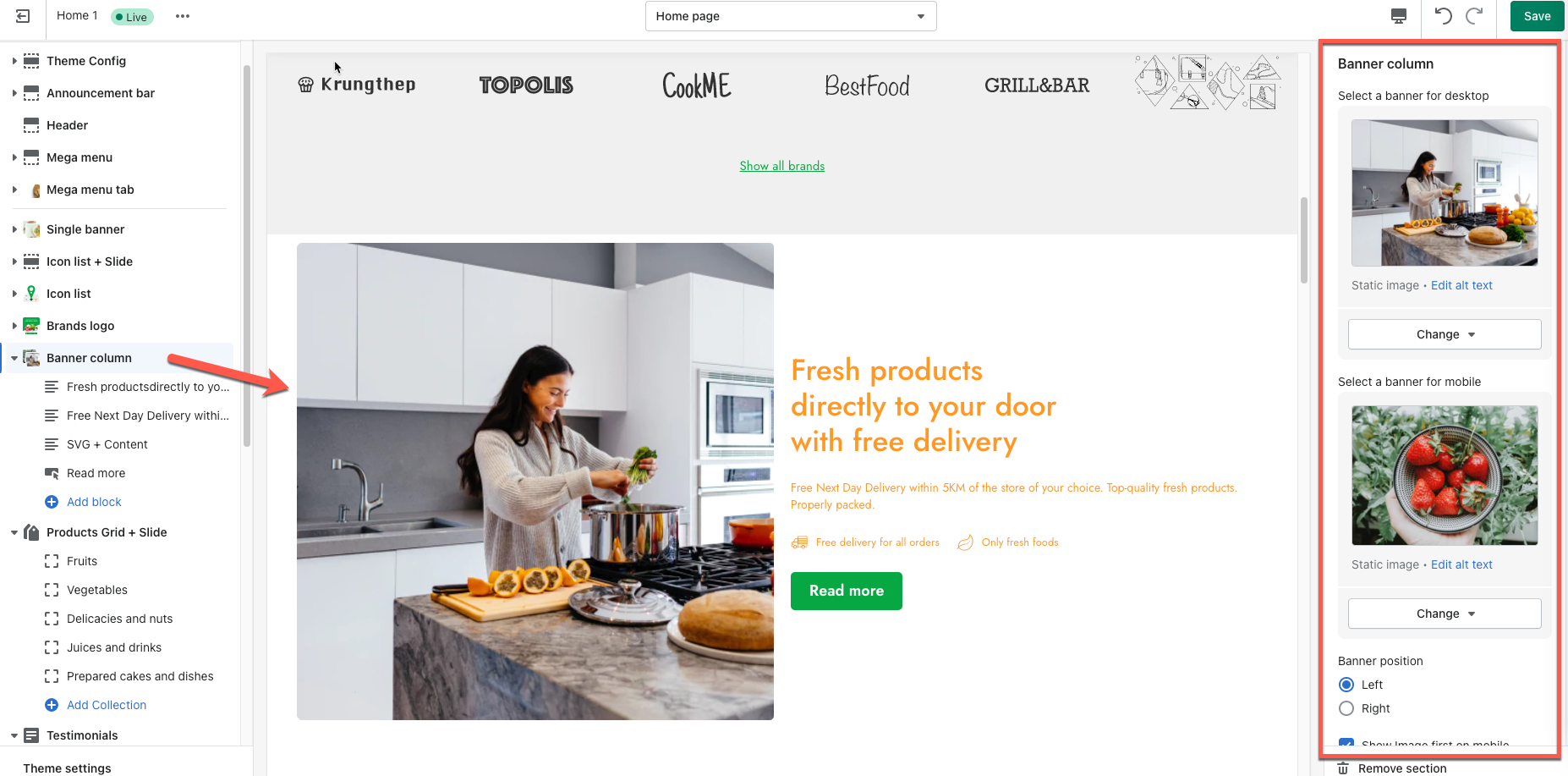Click the Add Collection plus icon
1568x776 pixels.
click(52, 705)
